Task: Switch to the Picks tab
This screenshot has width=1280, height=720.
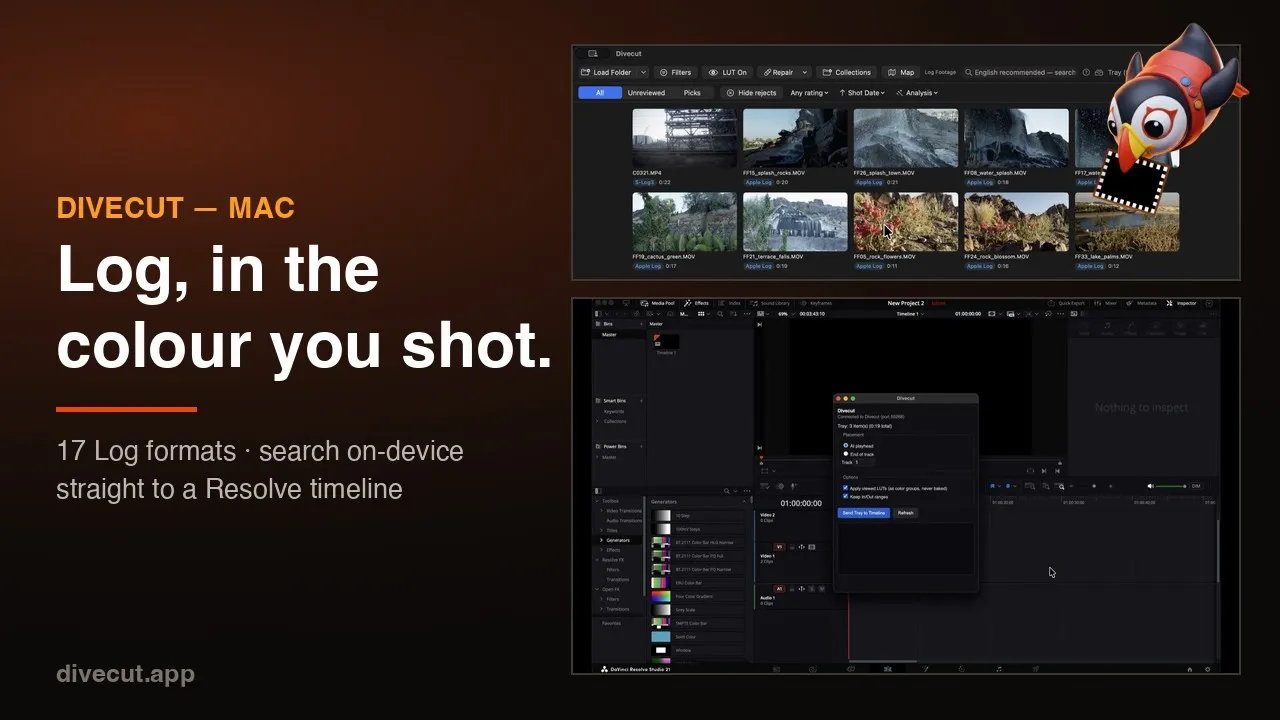Action: tap(692, 93)
